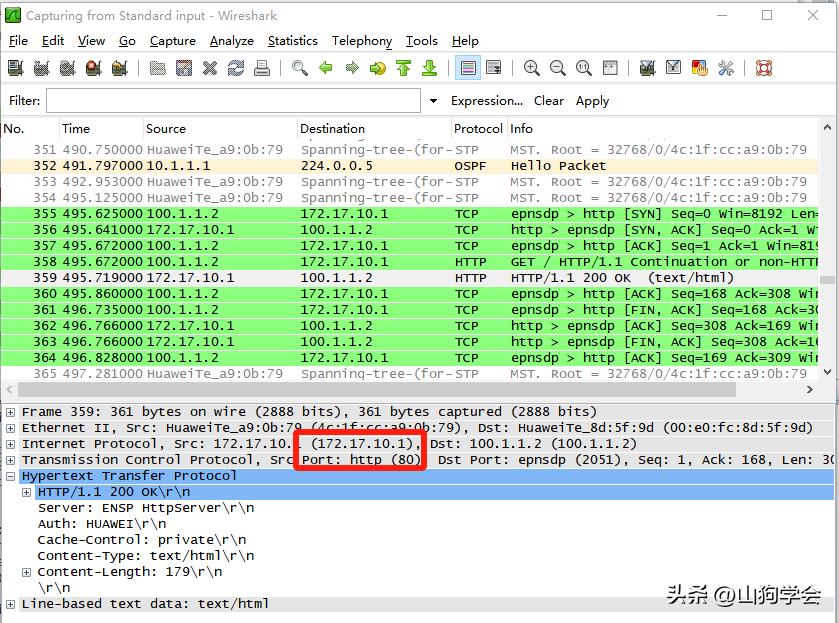Click the print packets icon
Screen dimensions: 839x623
(x=262, y=68)
